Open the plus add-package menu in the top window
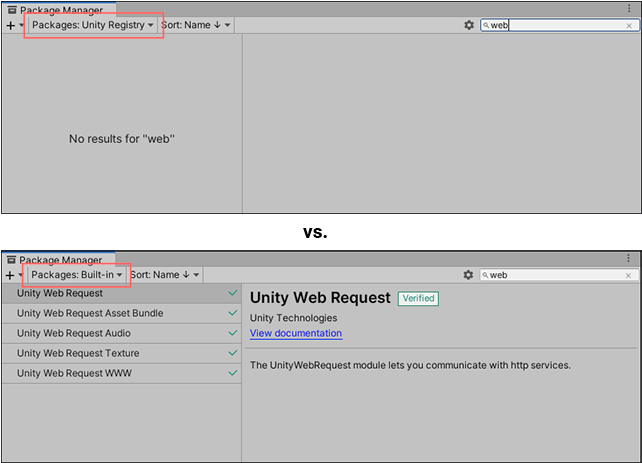Image resolution: width=642 pixels, height=463 pixels. pos(14,25)
